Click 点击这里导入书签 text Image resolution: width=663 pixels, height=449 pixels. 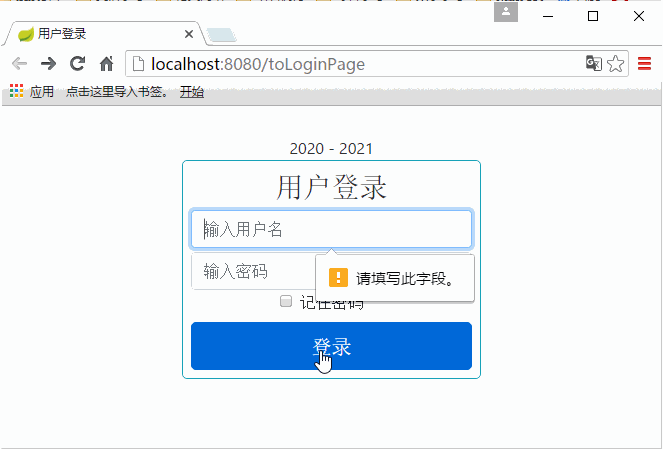[x=117, y=91]
